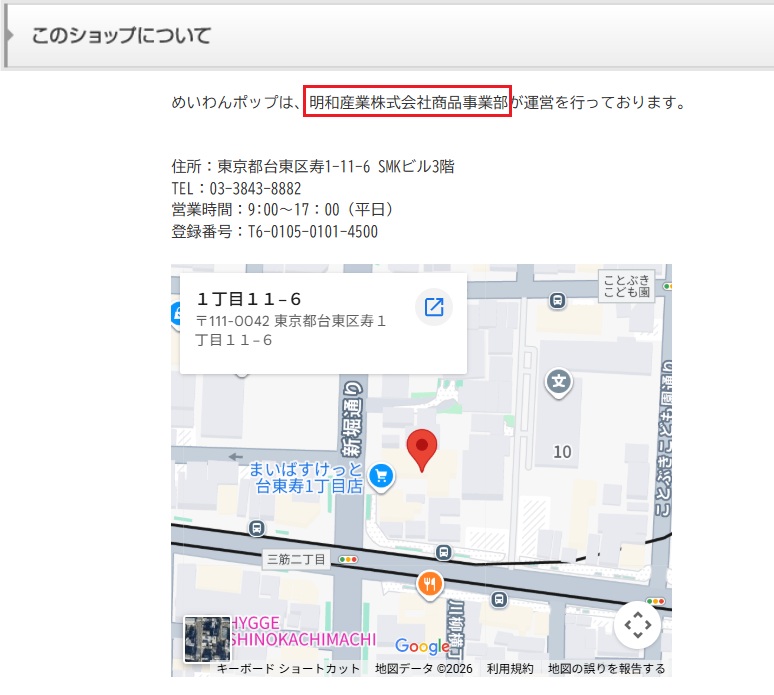Click traffic light icon beside 三筋二丁目

[348, 560]
